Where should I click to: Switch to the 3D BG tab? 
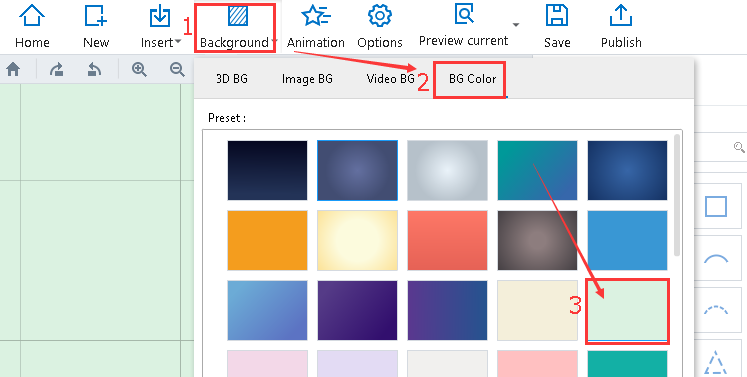[232, 79]
